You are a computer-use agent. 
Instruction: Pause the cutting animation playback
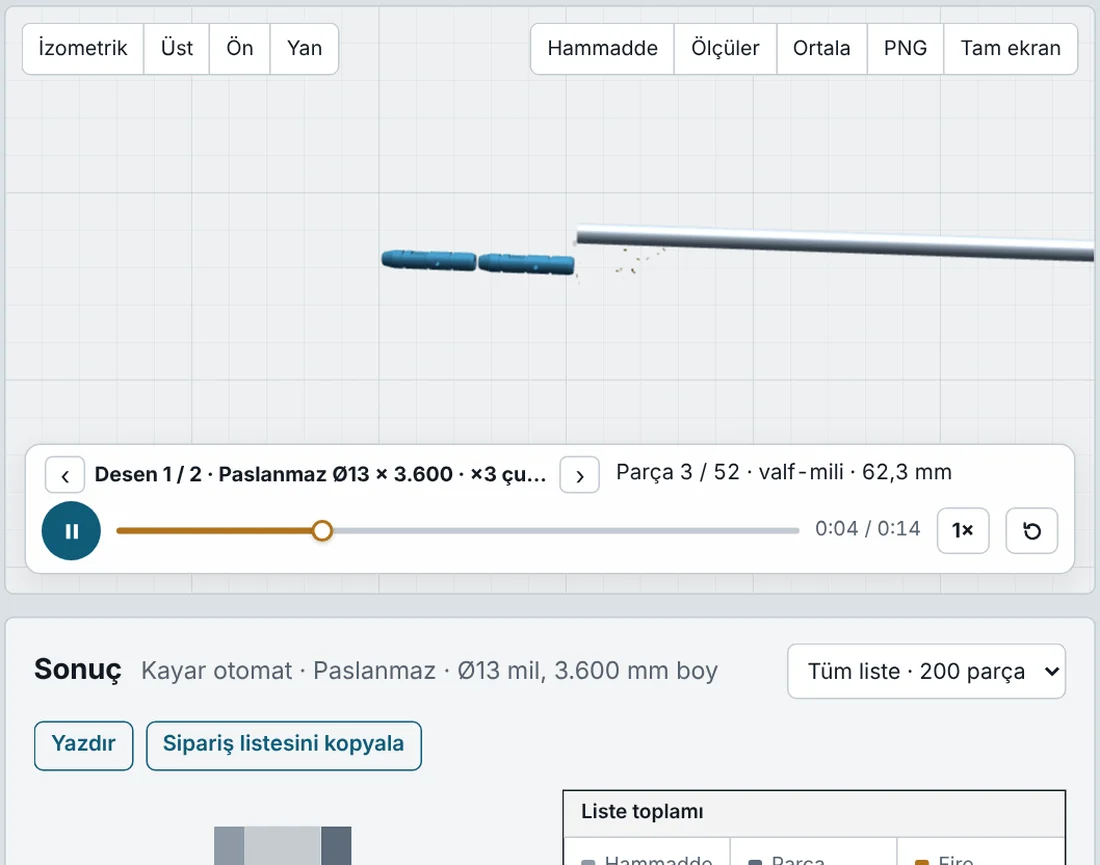click(71, 531)
